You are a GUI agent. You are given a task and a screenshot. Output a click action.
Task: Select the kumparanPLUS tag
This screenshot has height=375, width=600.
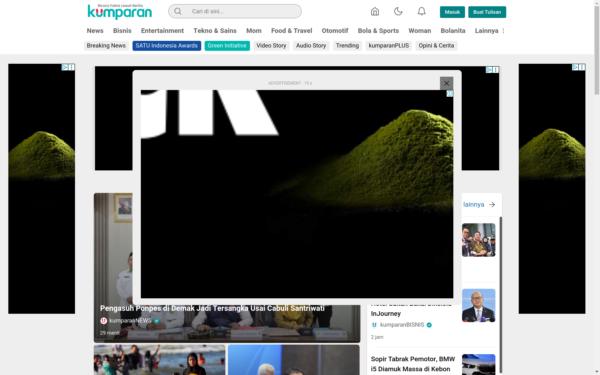pos(388,46)
